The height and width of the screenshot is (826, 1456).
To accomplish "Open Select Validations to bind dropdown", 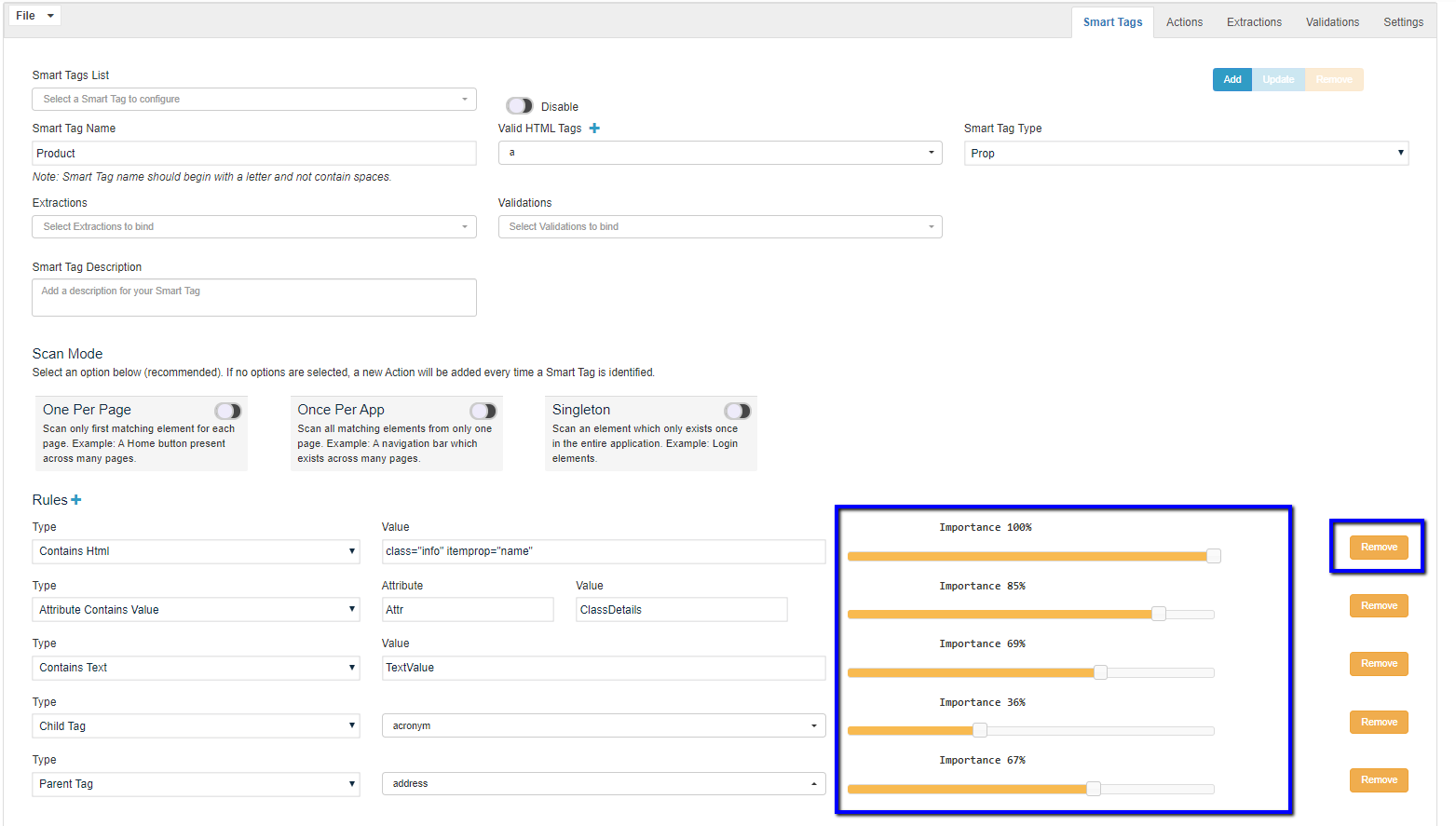I will pos(720,226).
